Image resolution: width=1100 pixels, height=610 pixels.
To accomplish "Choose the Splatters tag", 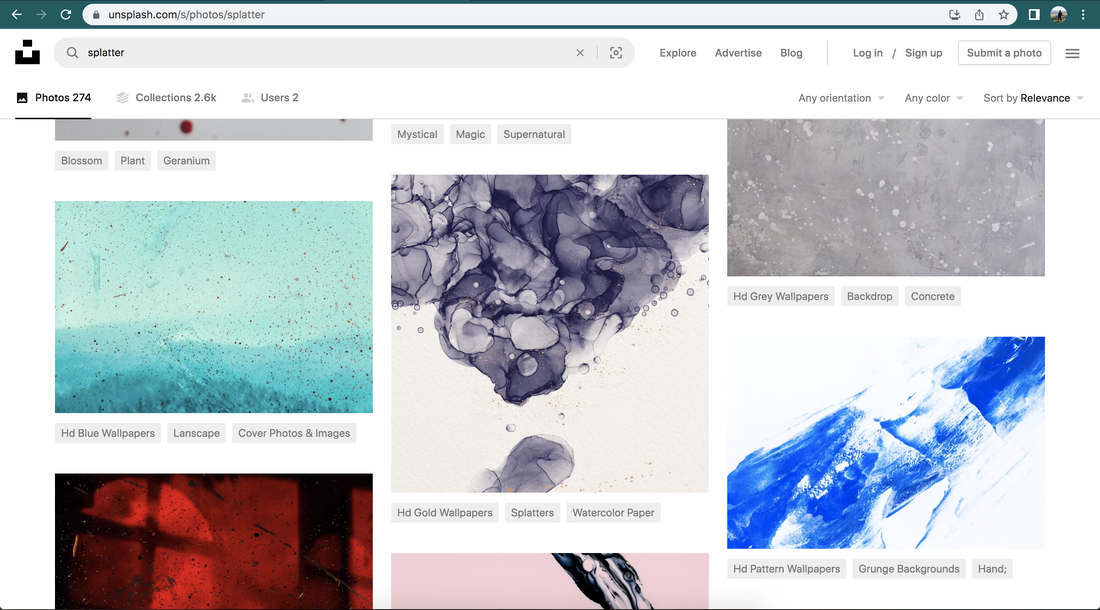I will pos(532,513).
